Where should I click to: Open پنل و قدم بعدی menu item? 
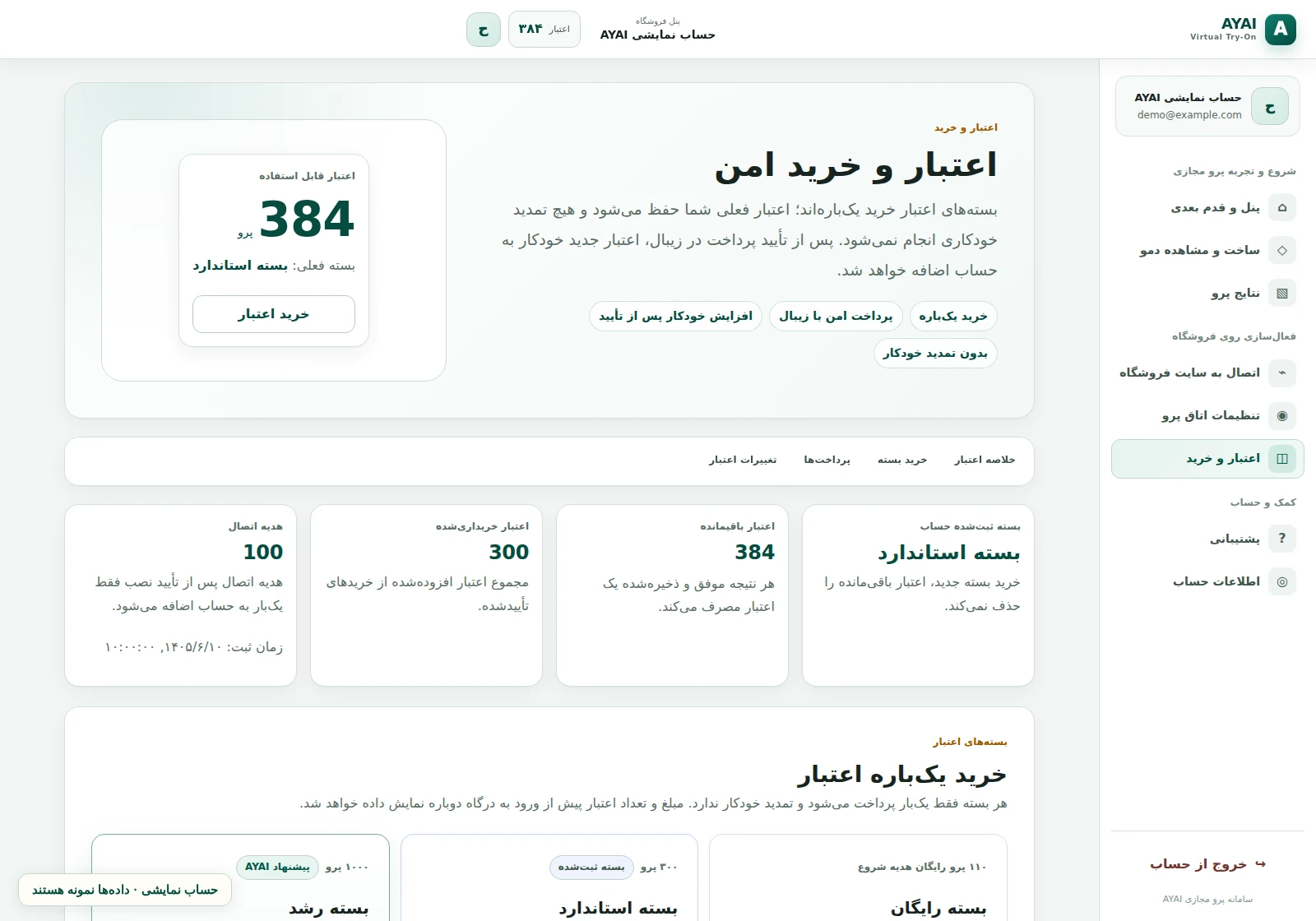(x=1207, y=207)
